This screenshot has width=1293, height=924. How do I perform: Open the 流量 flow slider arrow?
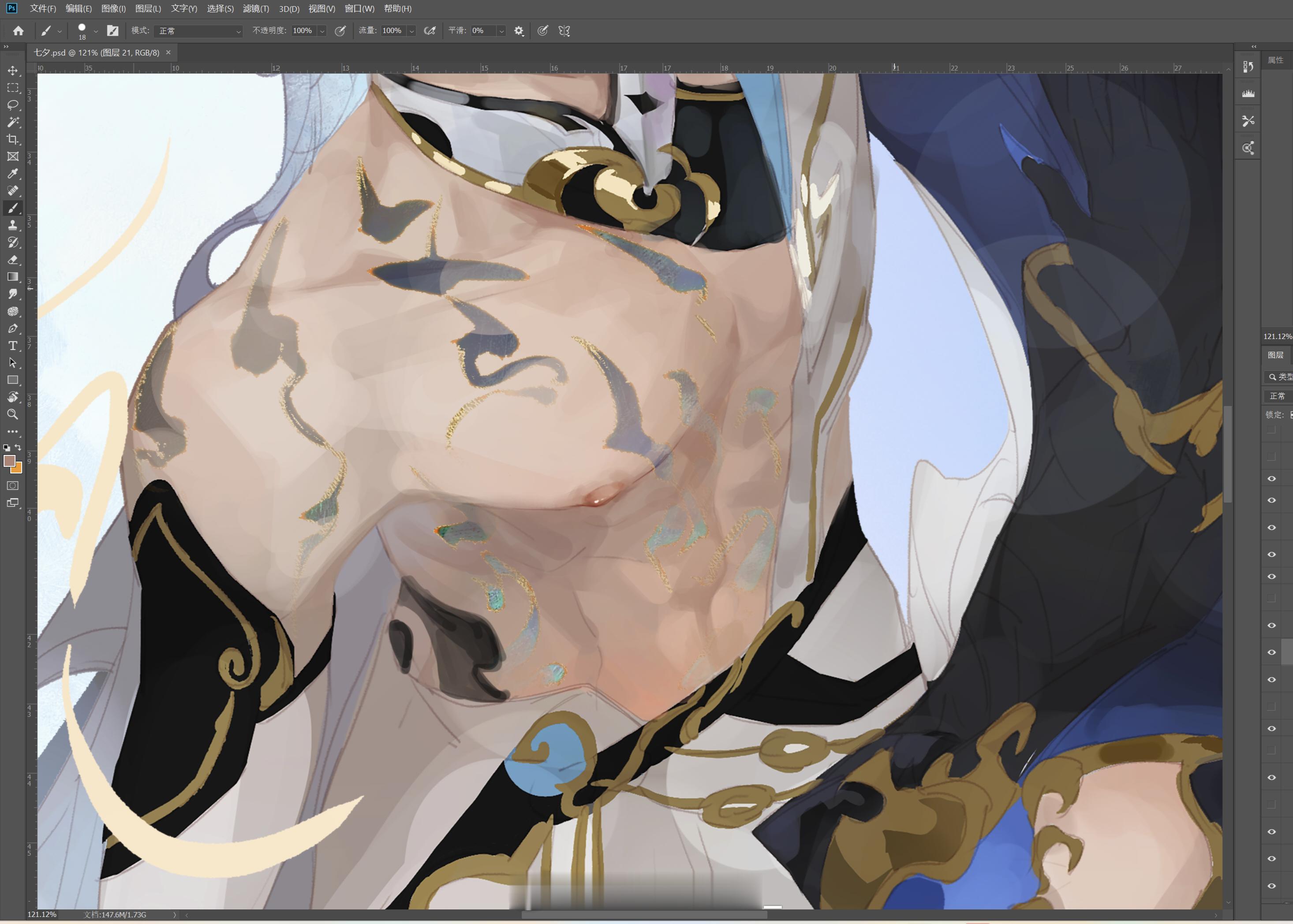click(x=411, y=31)
